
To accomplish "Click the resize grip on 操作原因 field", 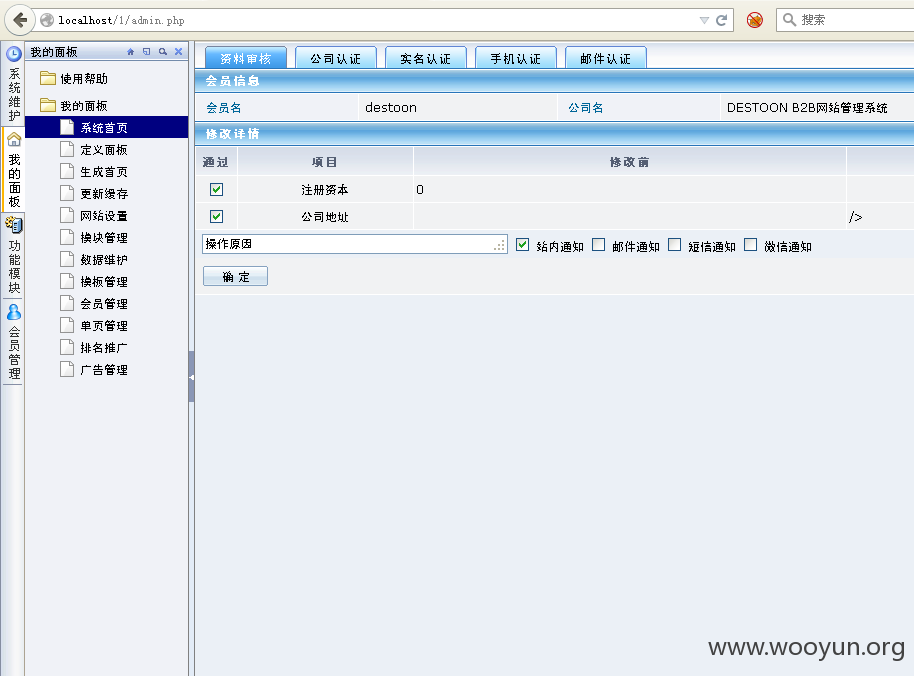I will coord(500,246).
